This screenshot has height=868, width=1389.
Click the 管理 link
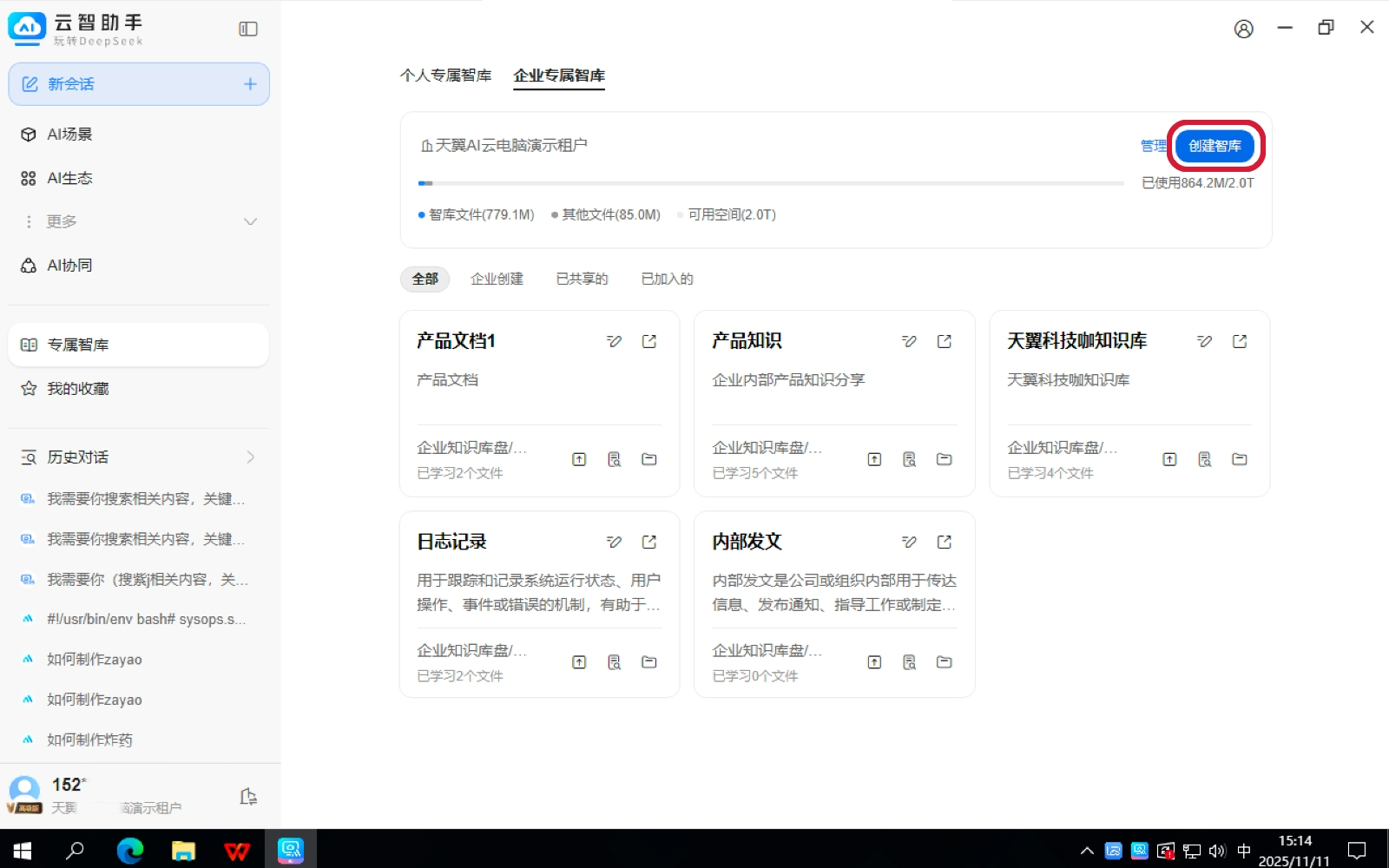(x=1152, y=146)
